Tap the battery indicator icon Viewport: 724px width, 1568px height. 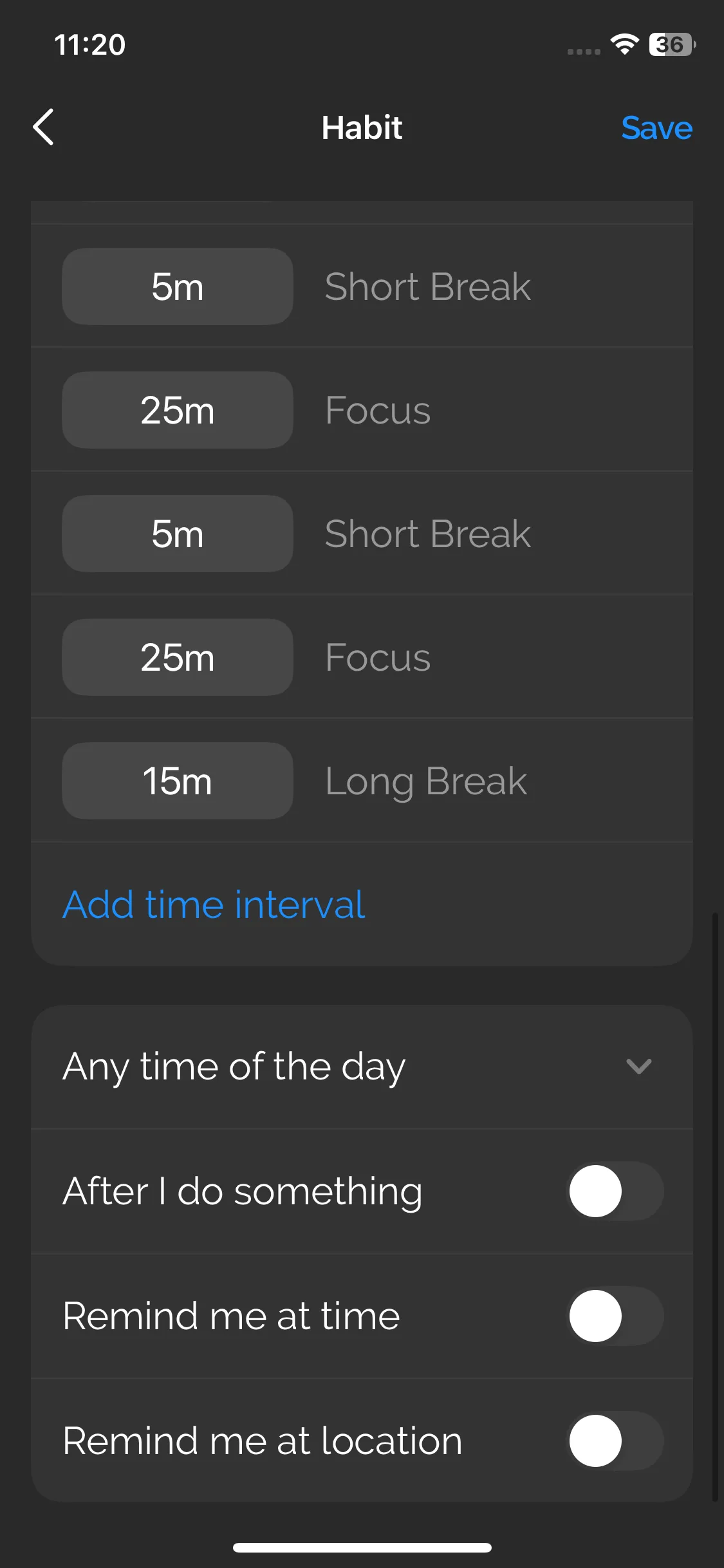tap(671, 44)
